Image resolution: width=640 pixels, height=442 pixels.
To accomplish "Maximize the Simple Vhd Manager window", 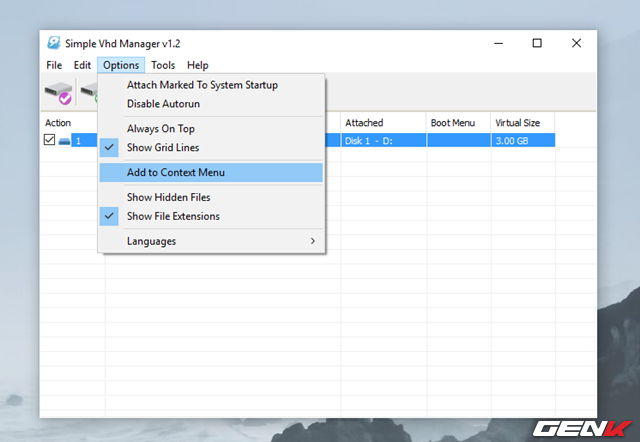I will [537, 43].
